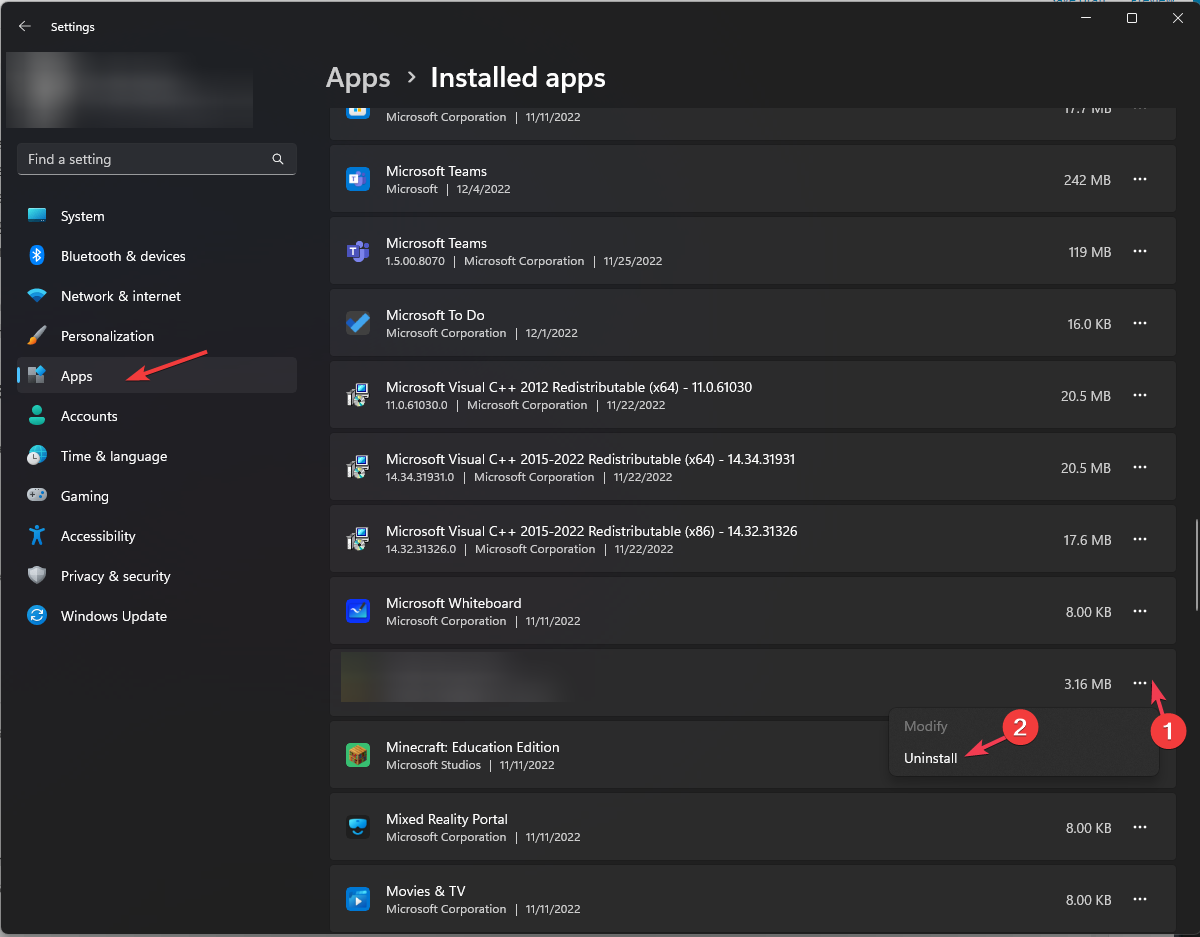Select the Gaming controller icon

pyautogui.click(x=36, y=496)
